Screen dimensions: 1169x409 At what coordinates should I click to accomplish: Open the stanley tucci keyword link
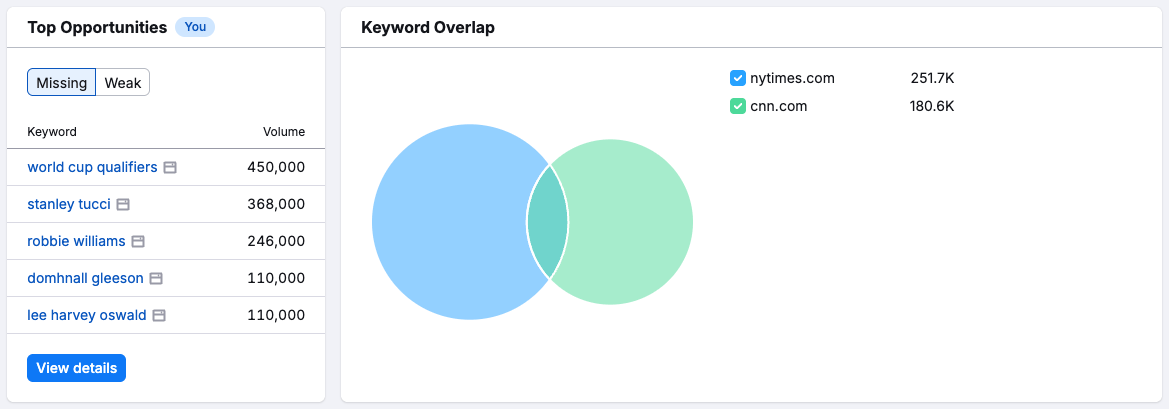click(69, 204)
